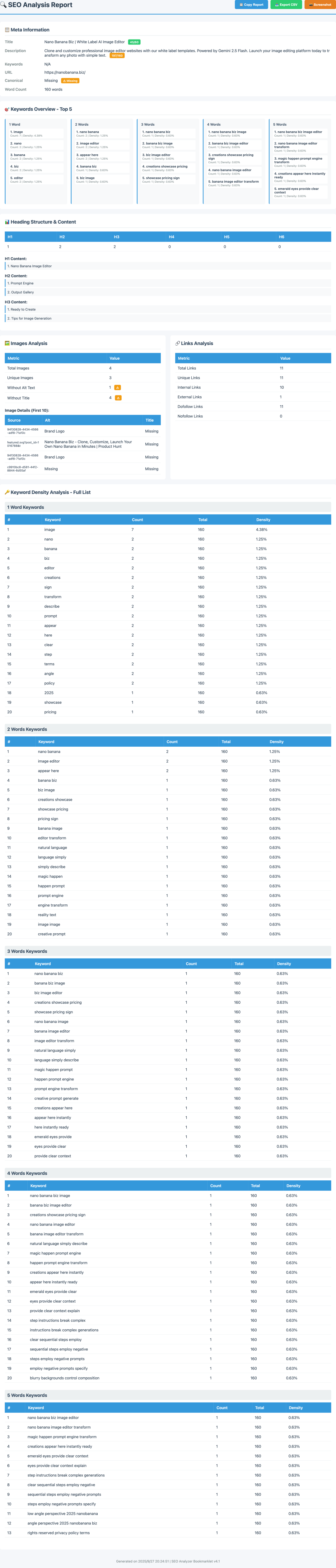Click the clipboard icon next to Meta Information

7,30
